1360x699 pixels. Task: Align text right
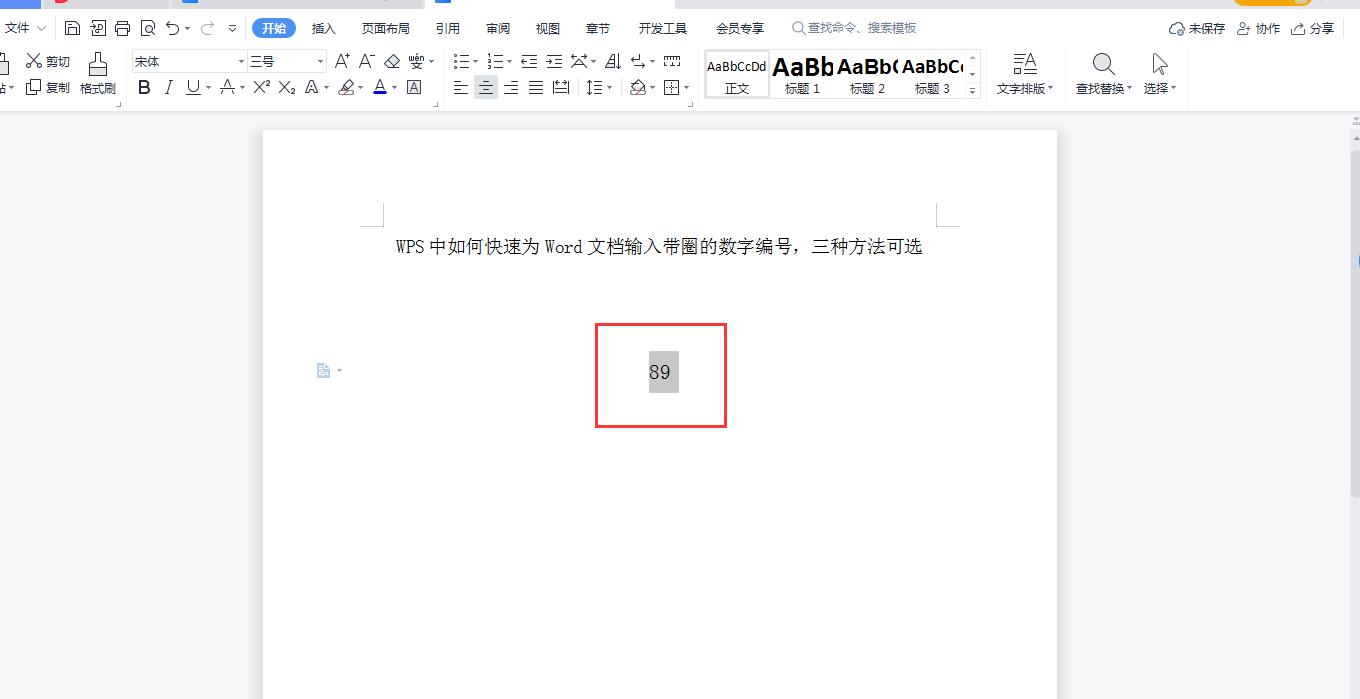coord(511,88)
